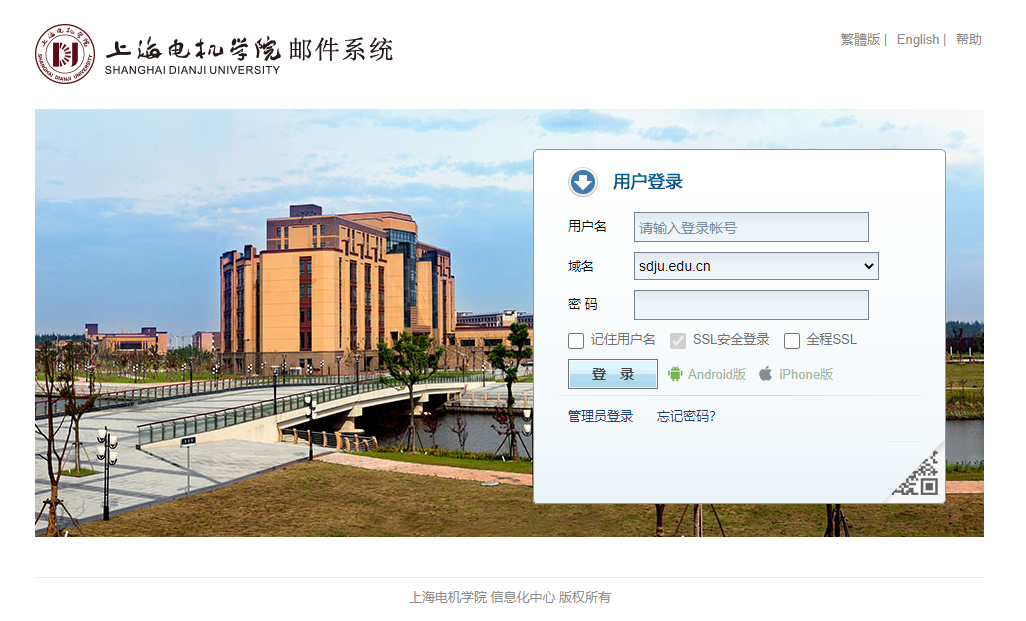Open the iPhone版 download link
Screen dimensions: 1026x621
pyautogui.click(x=805, y=374)
